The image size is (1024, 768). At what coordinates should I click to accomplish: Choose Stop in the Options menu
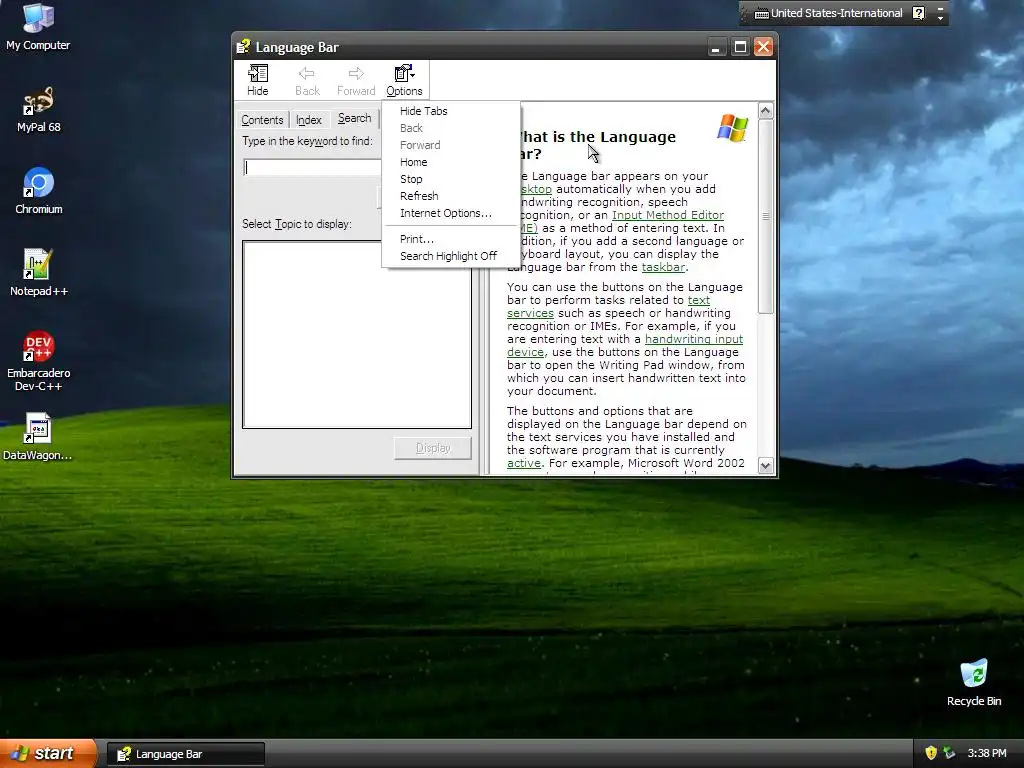click(x=451, y=179)
